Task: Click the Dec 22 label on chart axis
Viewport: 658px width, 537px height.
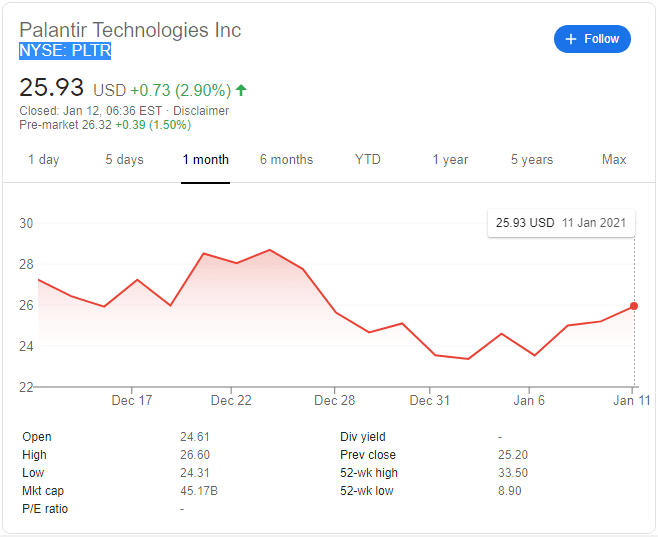Action: 231,400
